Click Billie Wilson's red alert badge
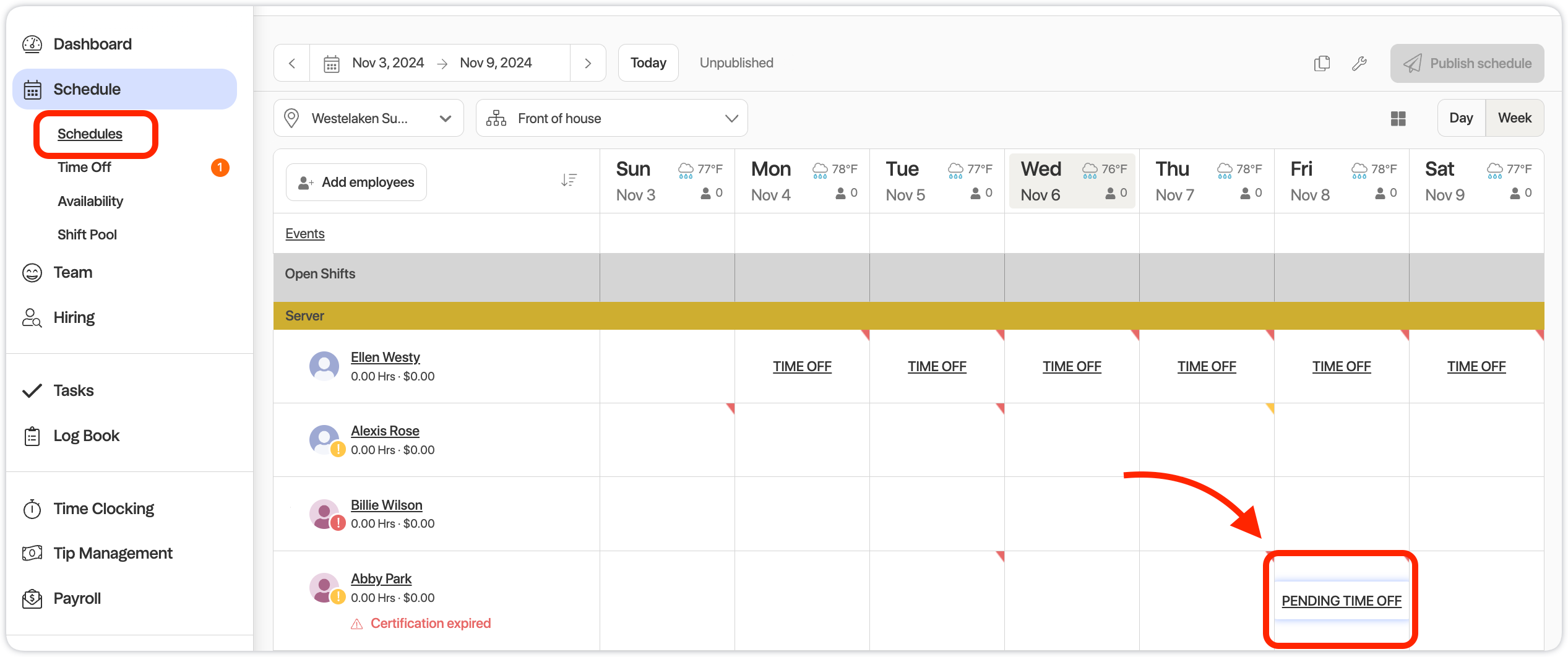The width and height of the screenshot is (1568, 657). point(338,523)
